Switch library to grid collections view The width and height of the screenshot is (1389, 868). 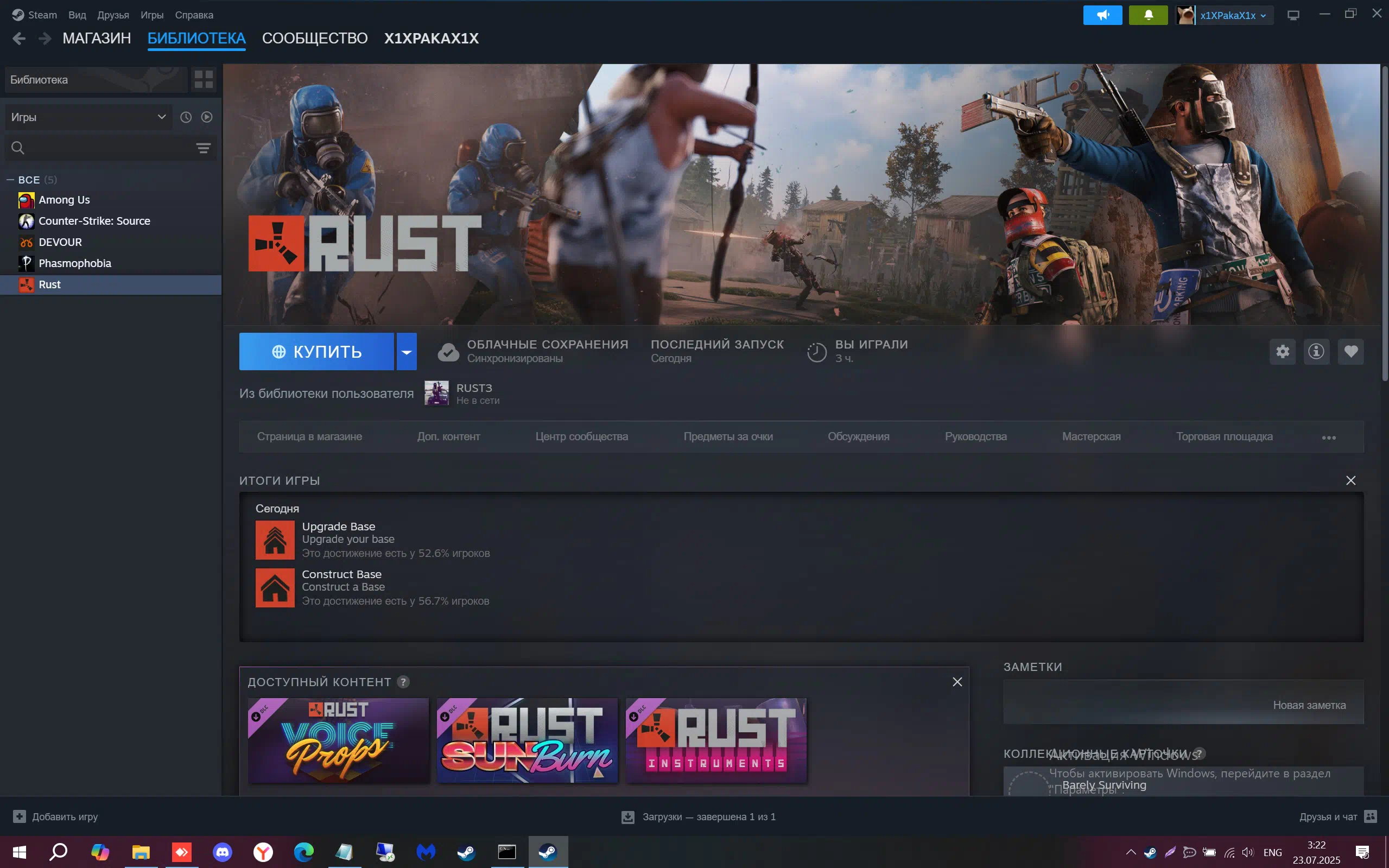(x=204, y=79)
